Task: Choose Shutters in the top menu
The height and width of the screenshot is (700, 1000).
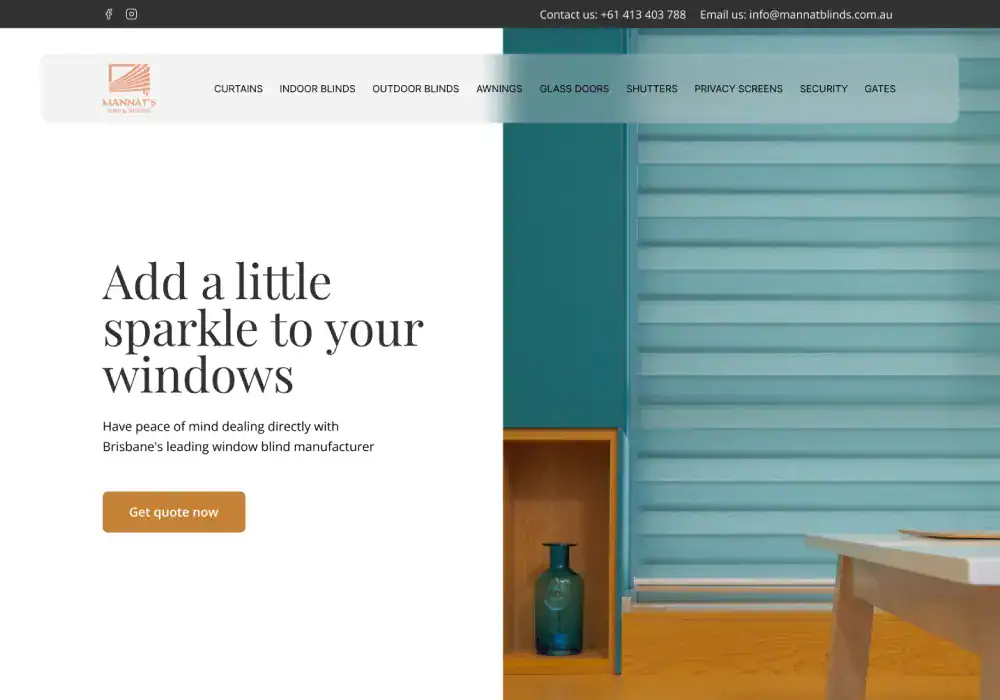Action: pos(651,89)
